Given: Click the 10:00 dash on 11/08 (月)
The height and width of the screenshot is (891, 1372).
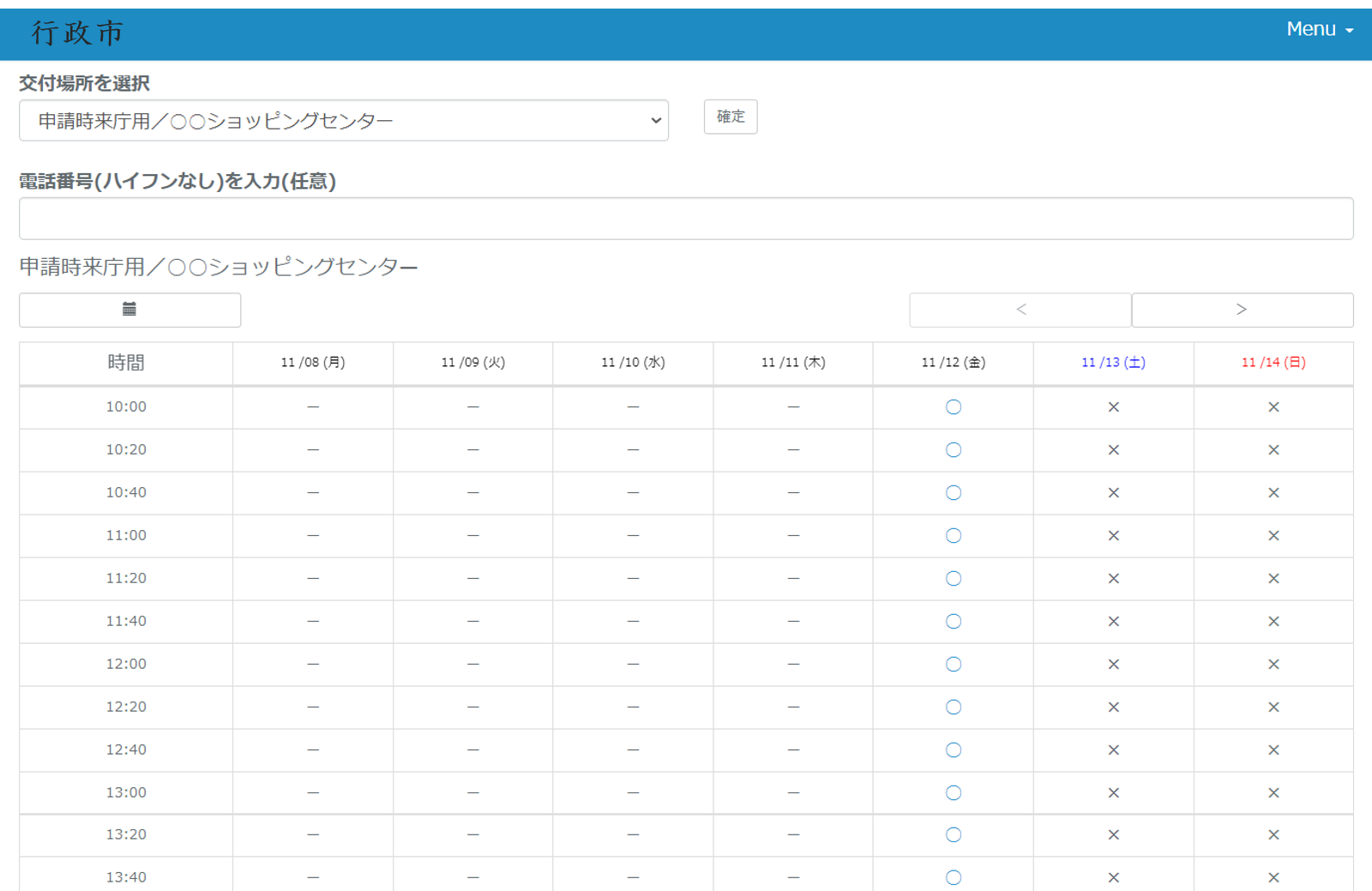Looking at the screenshot, I should tap(313, 407).
